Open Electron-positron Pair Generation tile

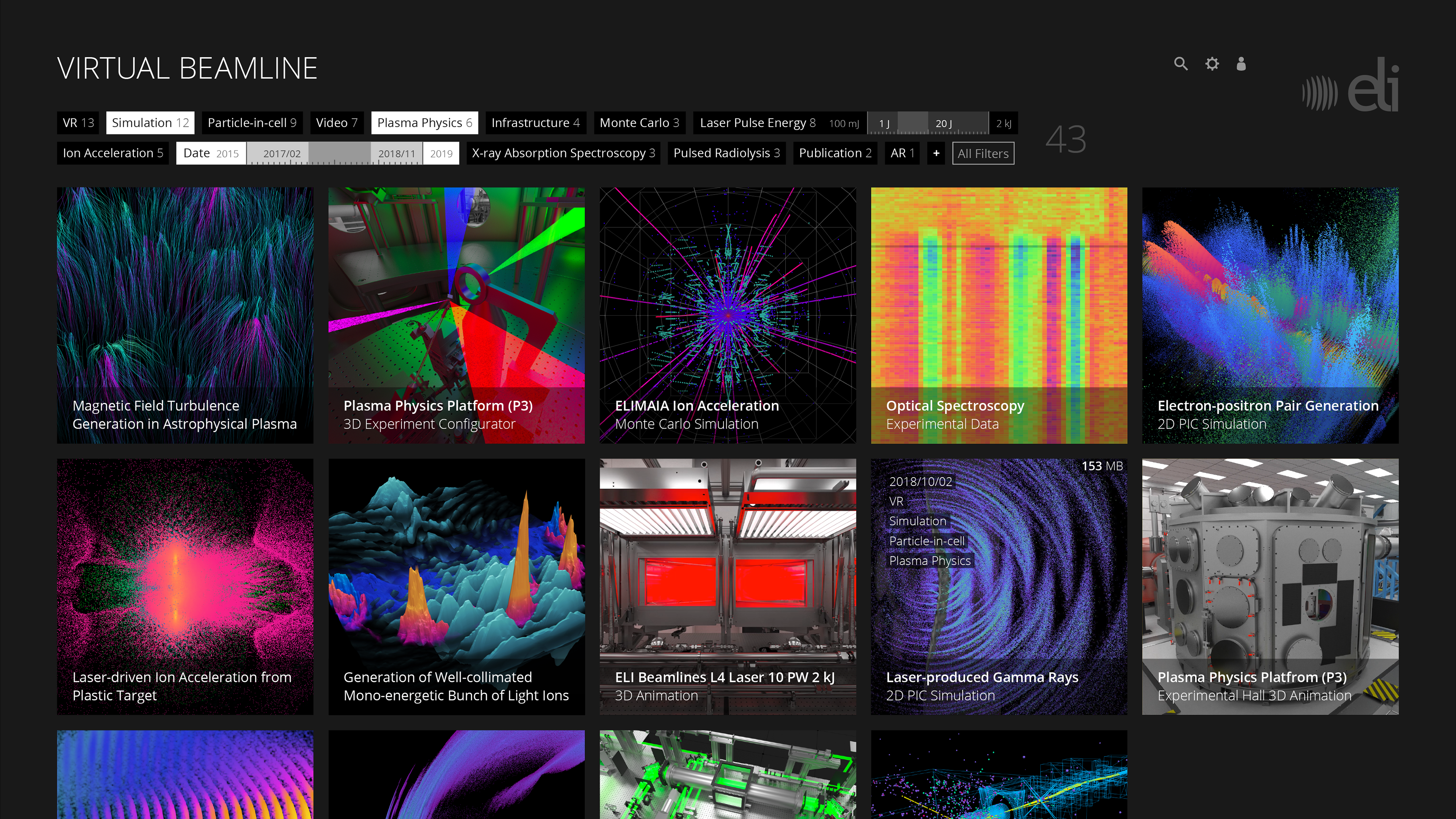(x=1270, y=315)
